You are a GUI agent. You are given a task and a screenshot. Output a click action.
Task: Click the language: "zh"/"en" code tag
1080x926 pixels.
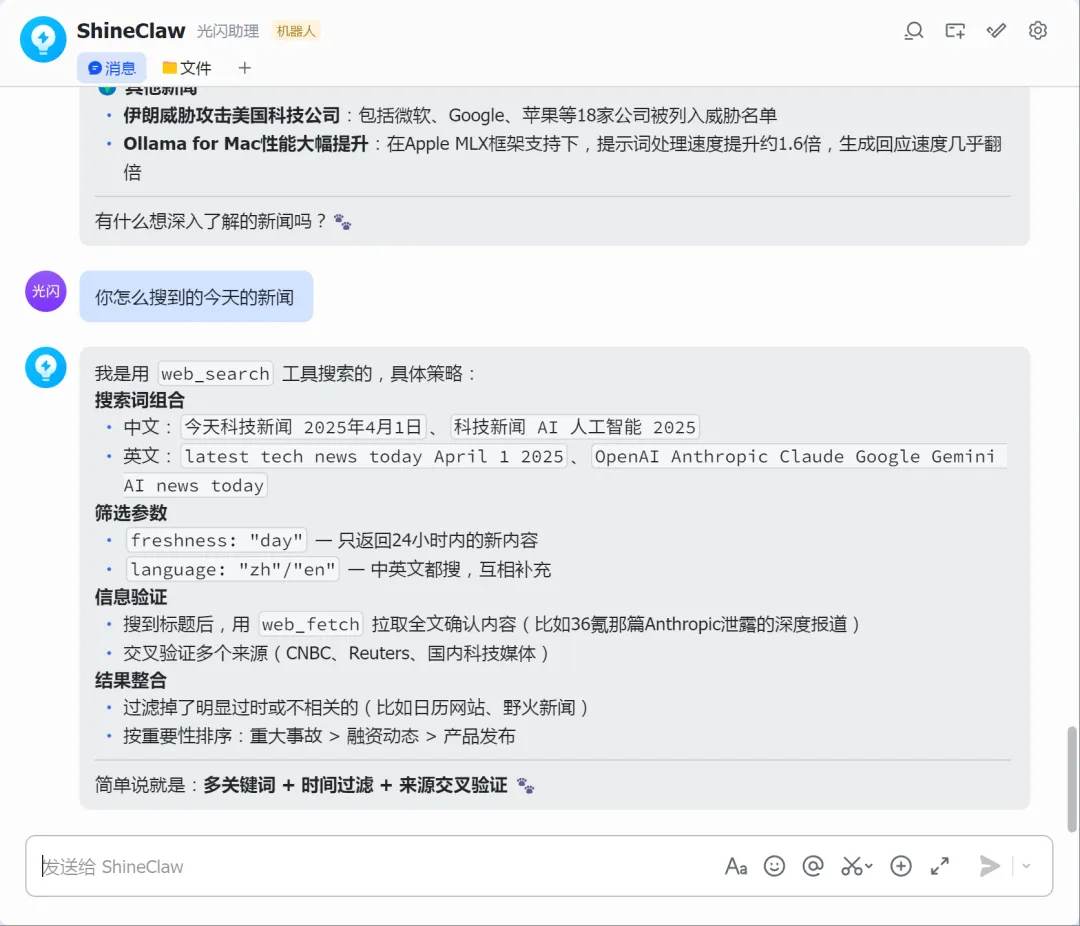click(x=233, y=569)
